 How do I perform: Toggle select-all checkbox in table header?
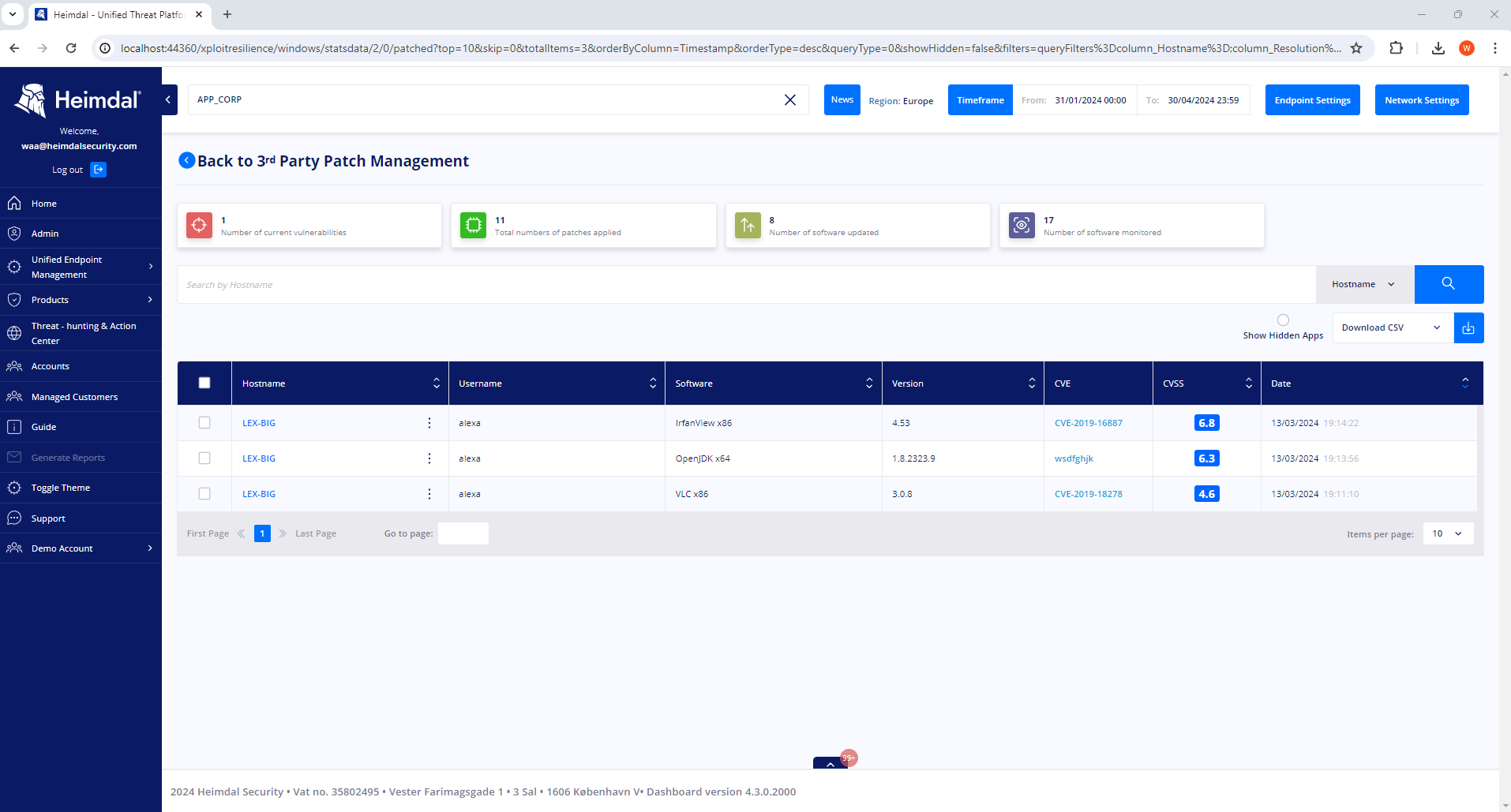(204, 383)
